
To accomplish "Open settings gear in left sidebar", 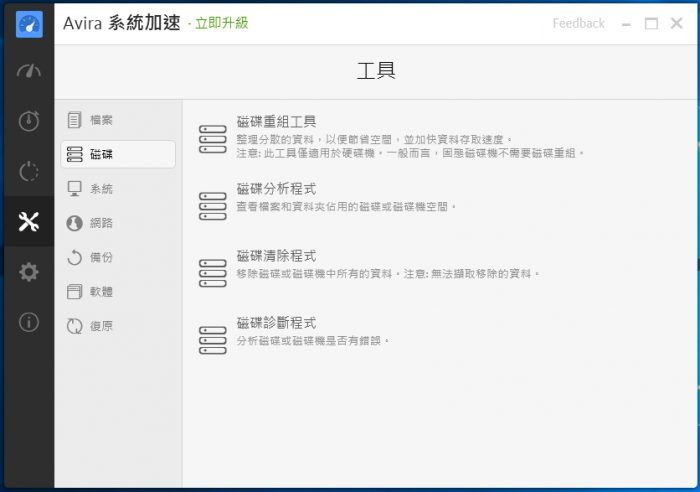I will (29, 272).
